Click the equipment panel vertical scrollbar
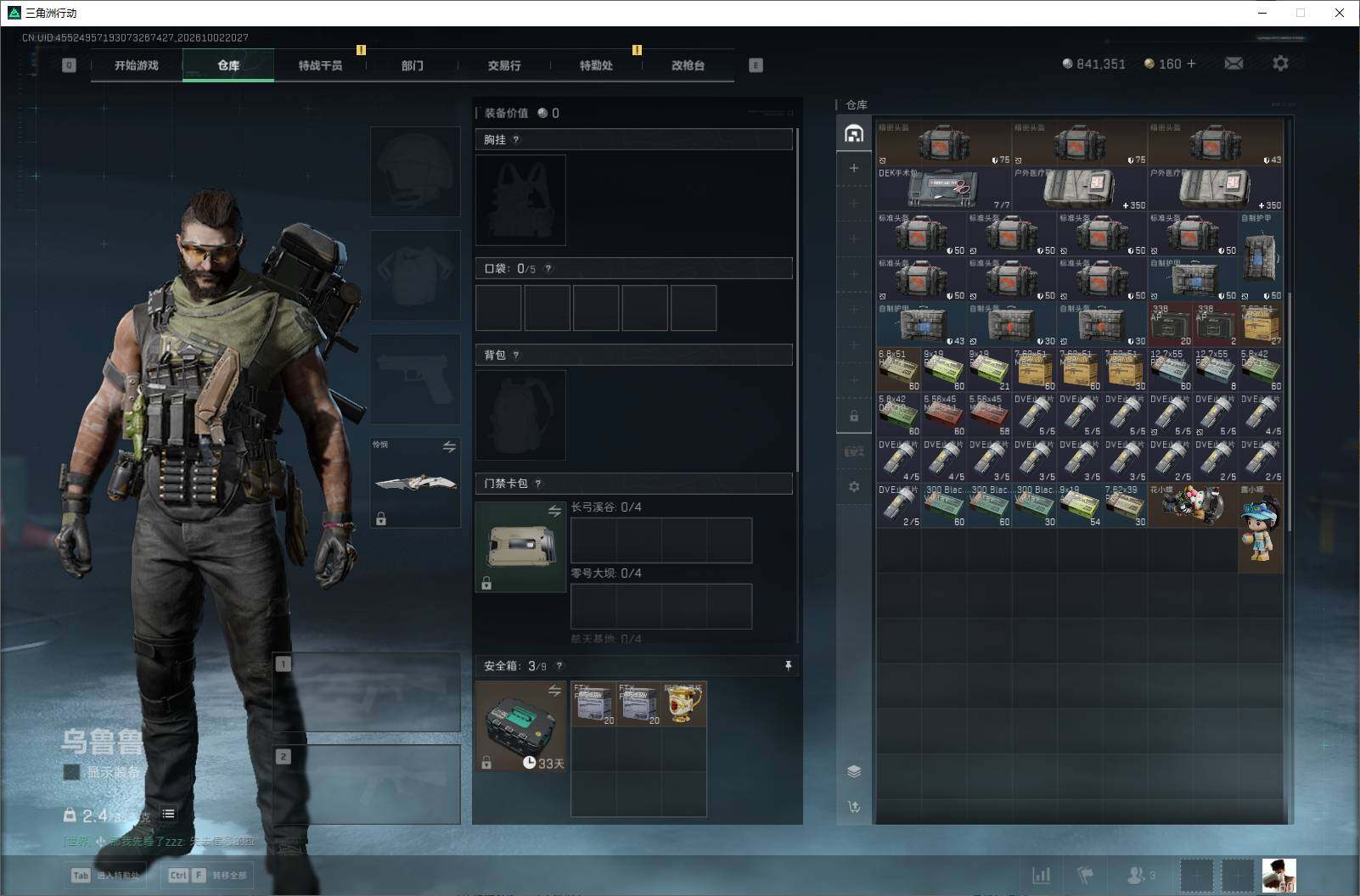 pos(798,301)
